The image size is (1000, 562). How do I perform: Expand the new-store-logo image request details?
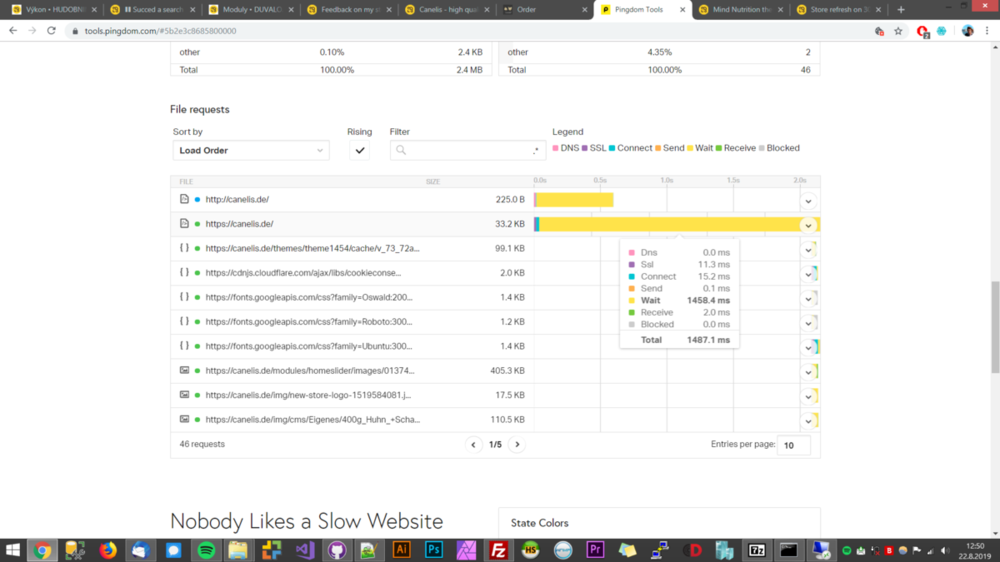(808, 395)
